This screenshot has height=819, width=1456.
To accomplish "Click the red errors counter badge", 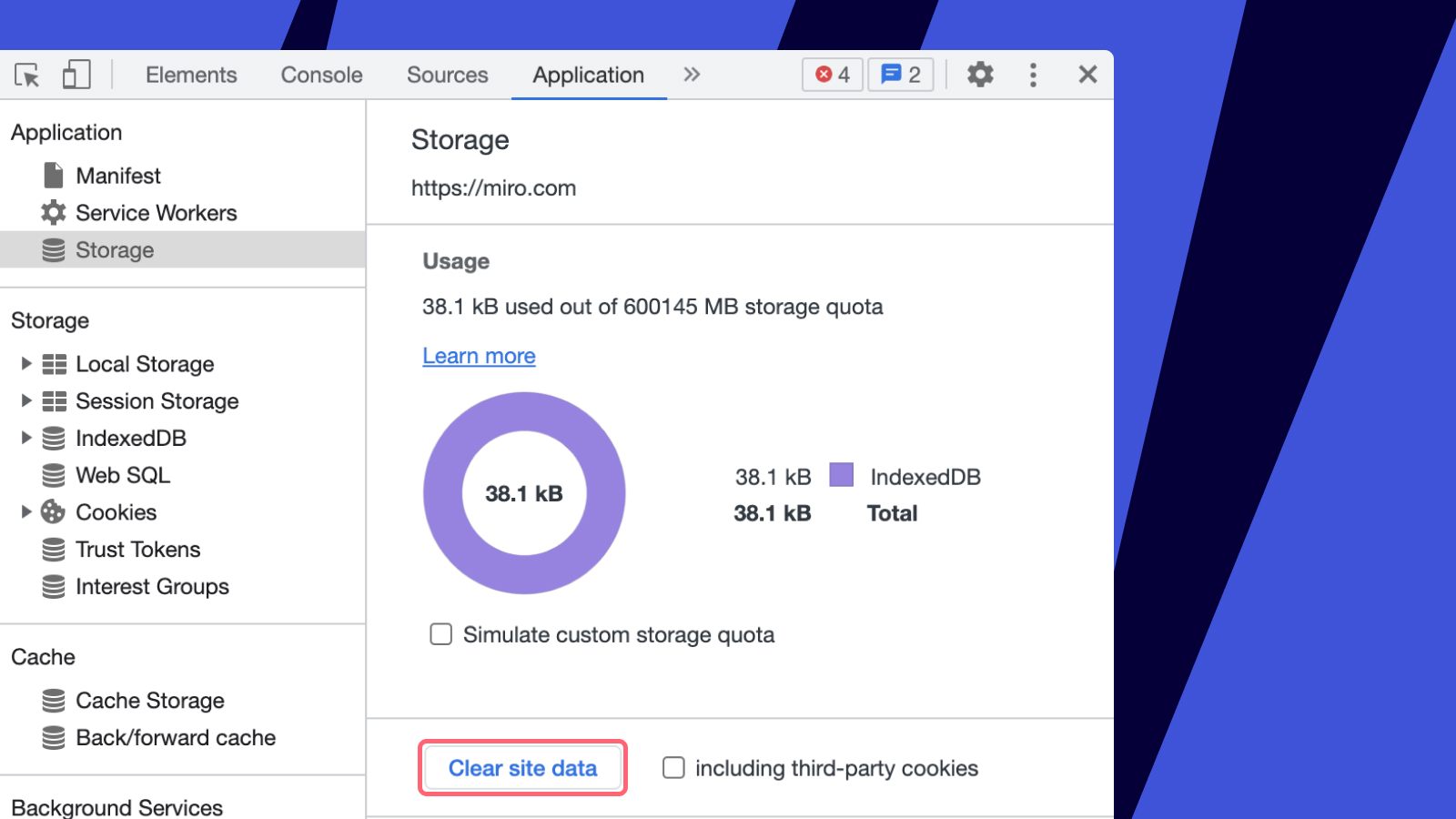I will pos(832,75).
